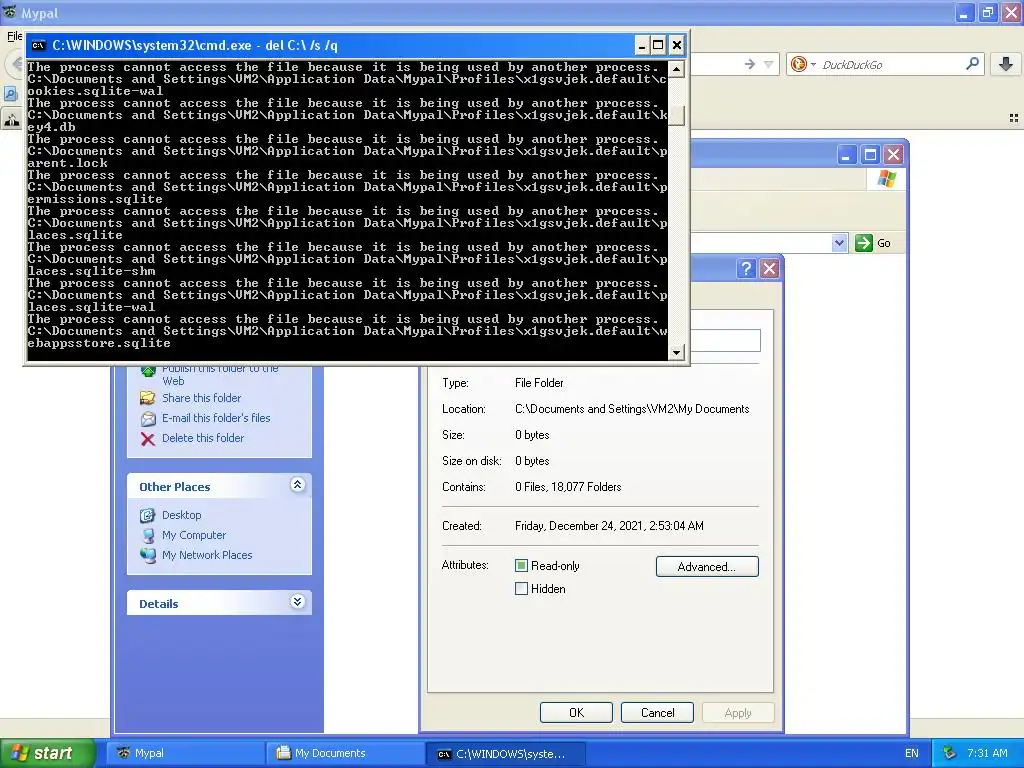Click Mypal back navigation button

pyautogui.click(x=15, y=64)
